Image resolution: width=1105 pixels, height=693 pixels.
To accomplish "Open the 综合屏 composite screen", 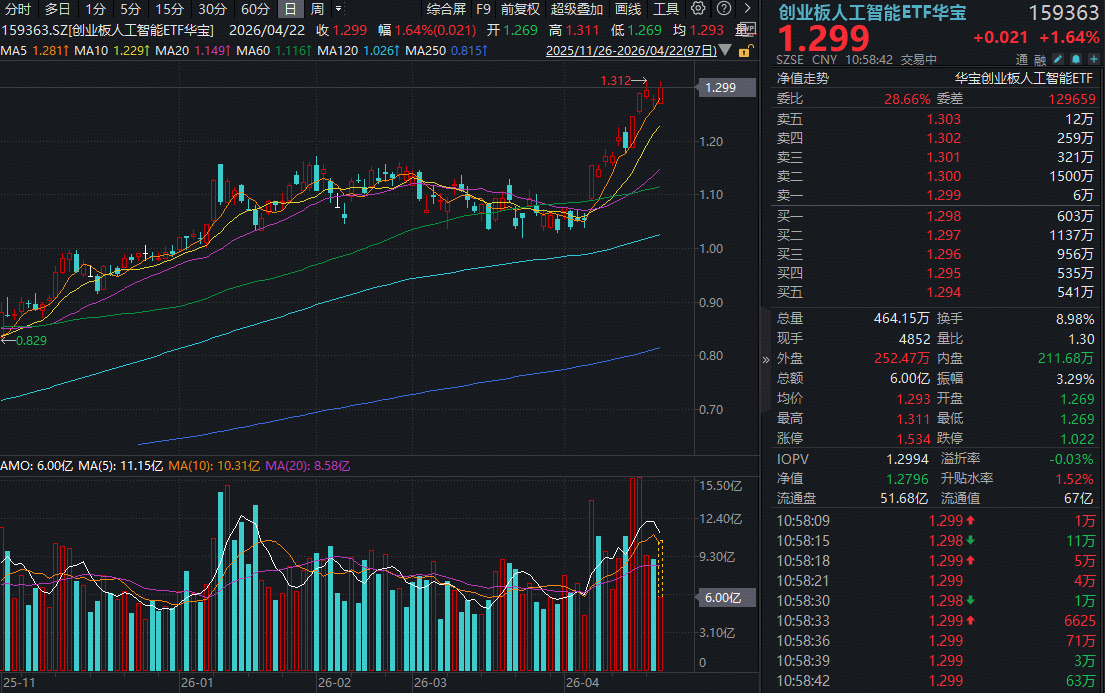I will pyautogui.click(x=446, y=9).
